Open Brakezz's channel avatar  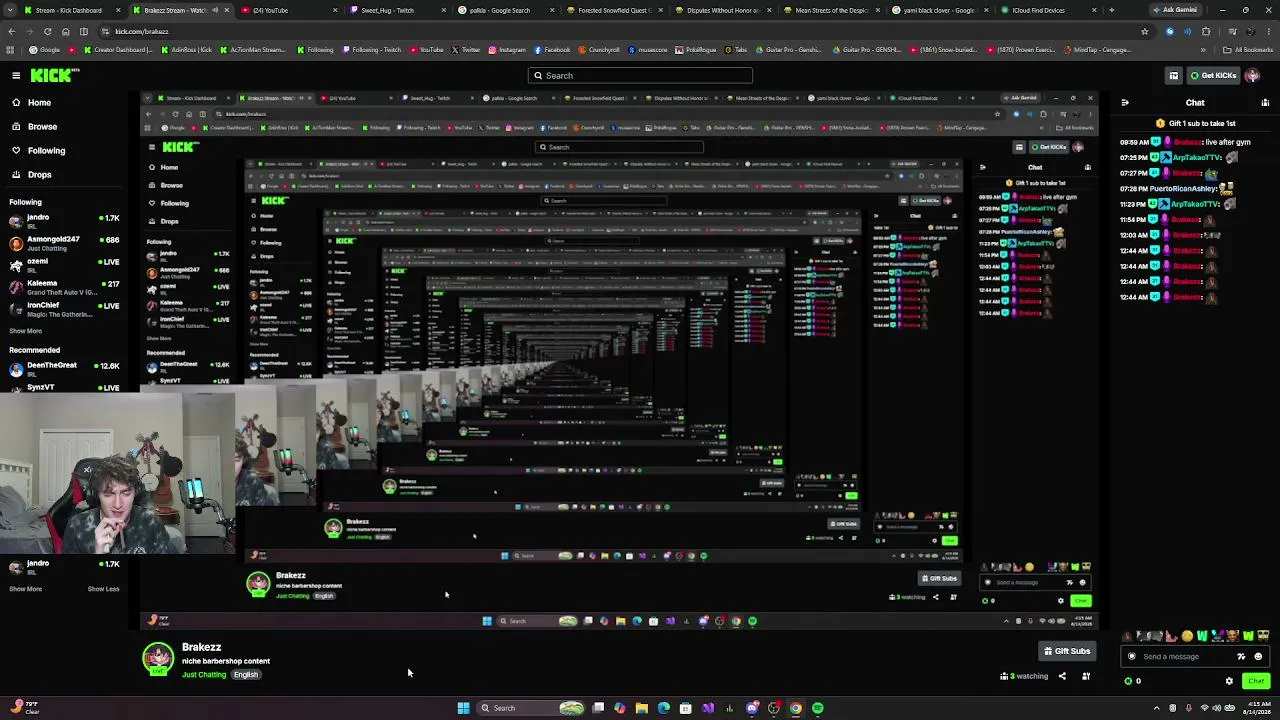158,660
